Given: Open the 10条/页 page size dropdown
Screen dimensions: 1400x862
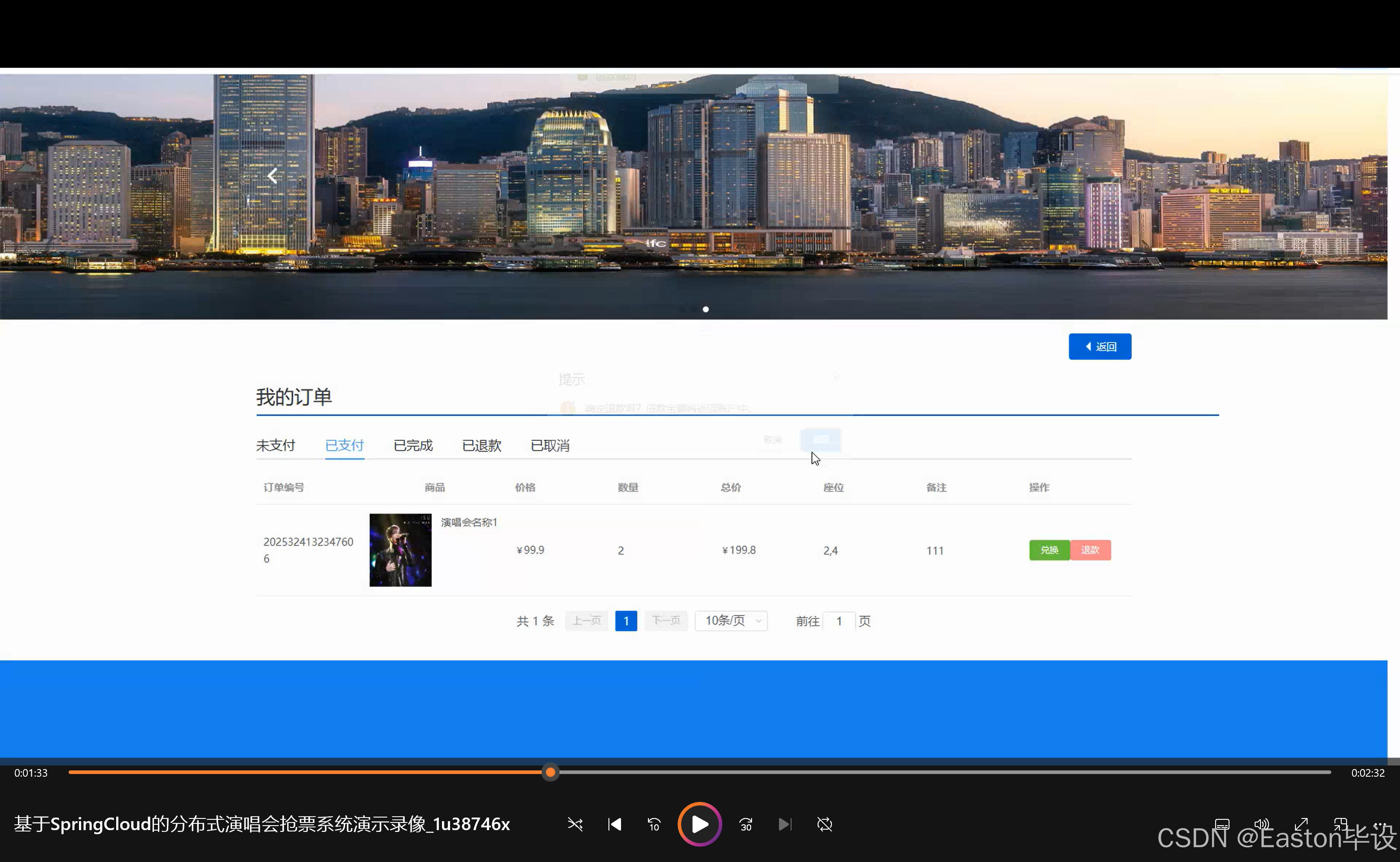Looking at the screenshot, I should (731, 621).
